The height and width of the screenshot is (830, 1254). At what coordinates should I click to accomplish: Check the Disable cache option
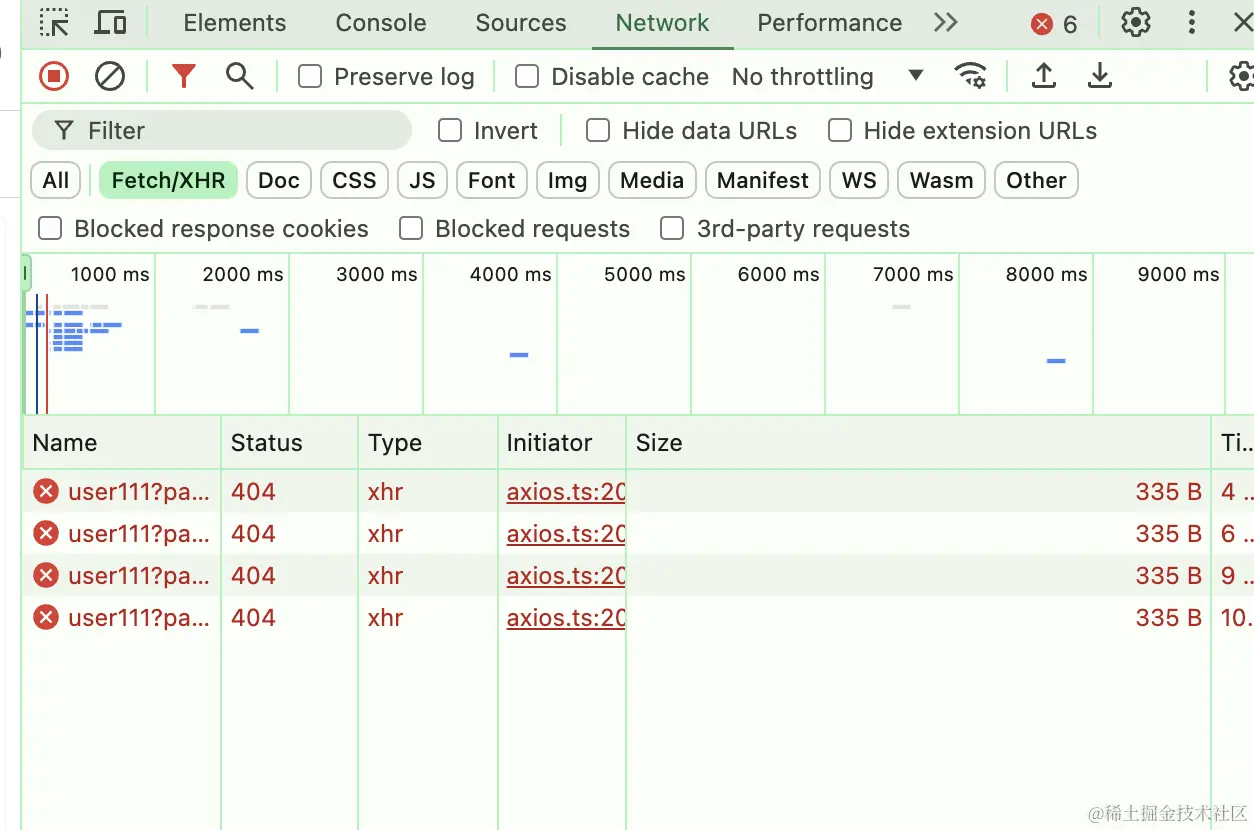coord(527,77)
